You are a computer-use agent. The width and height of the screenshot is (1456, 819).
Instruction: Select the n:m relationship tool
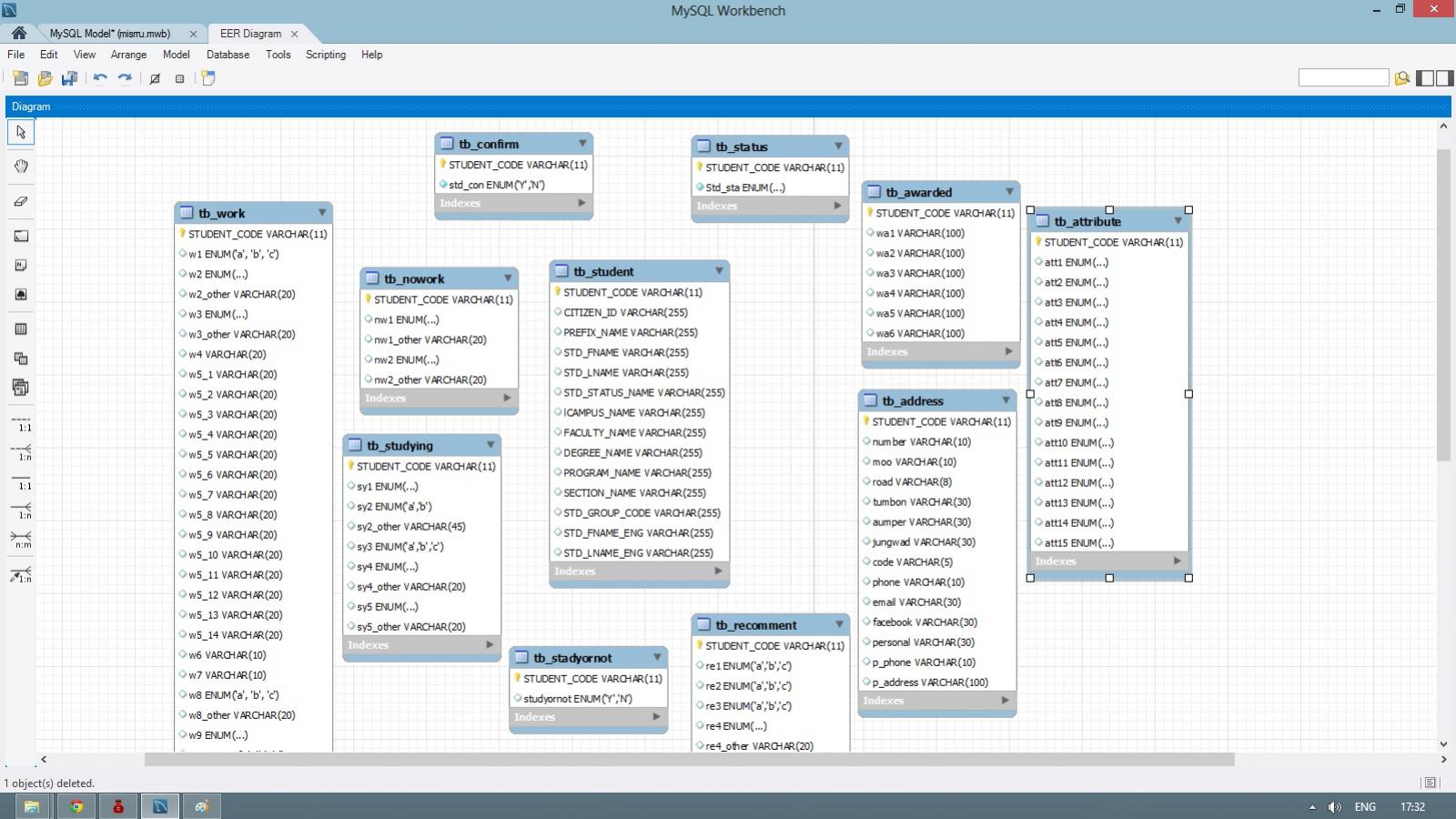21,540
